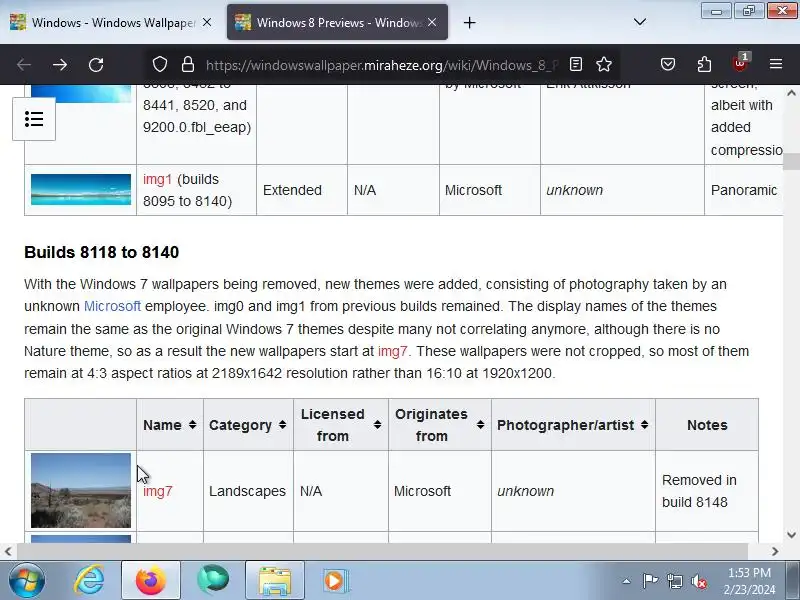View the img7 landscape wallpaper thumbnail

pos(81,490)
